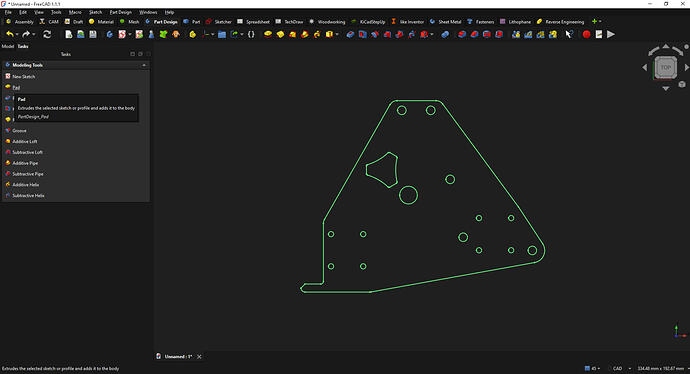Open the Sketch menu
Image resolution: width=690 pixels, height=374 pixels.
point(95,12)
